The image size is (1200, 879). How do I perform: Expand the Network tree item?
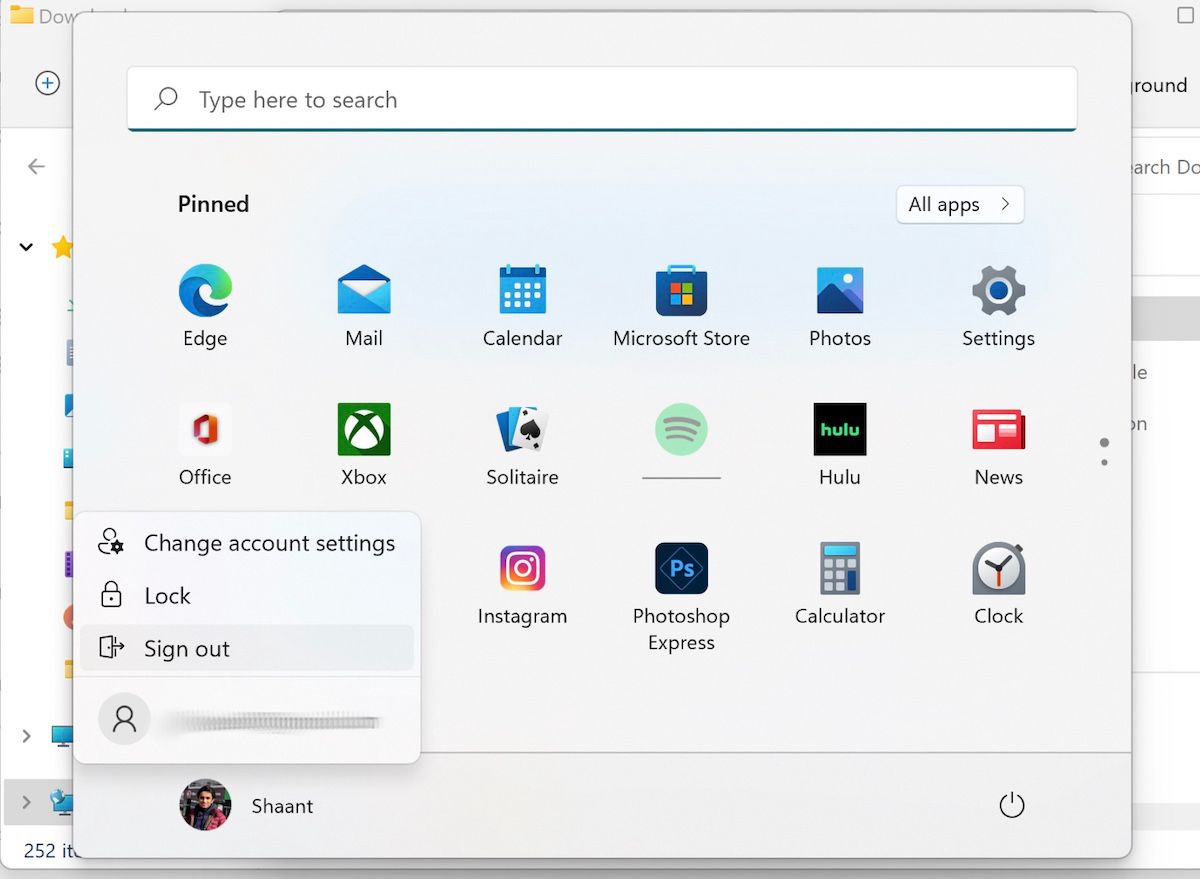(26, 801)
